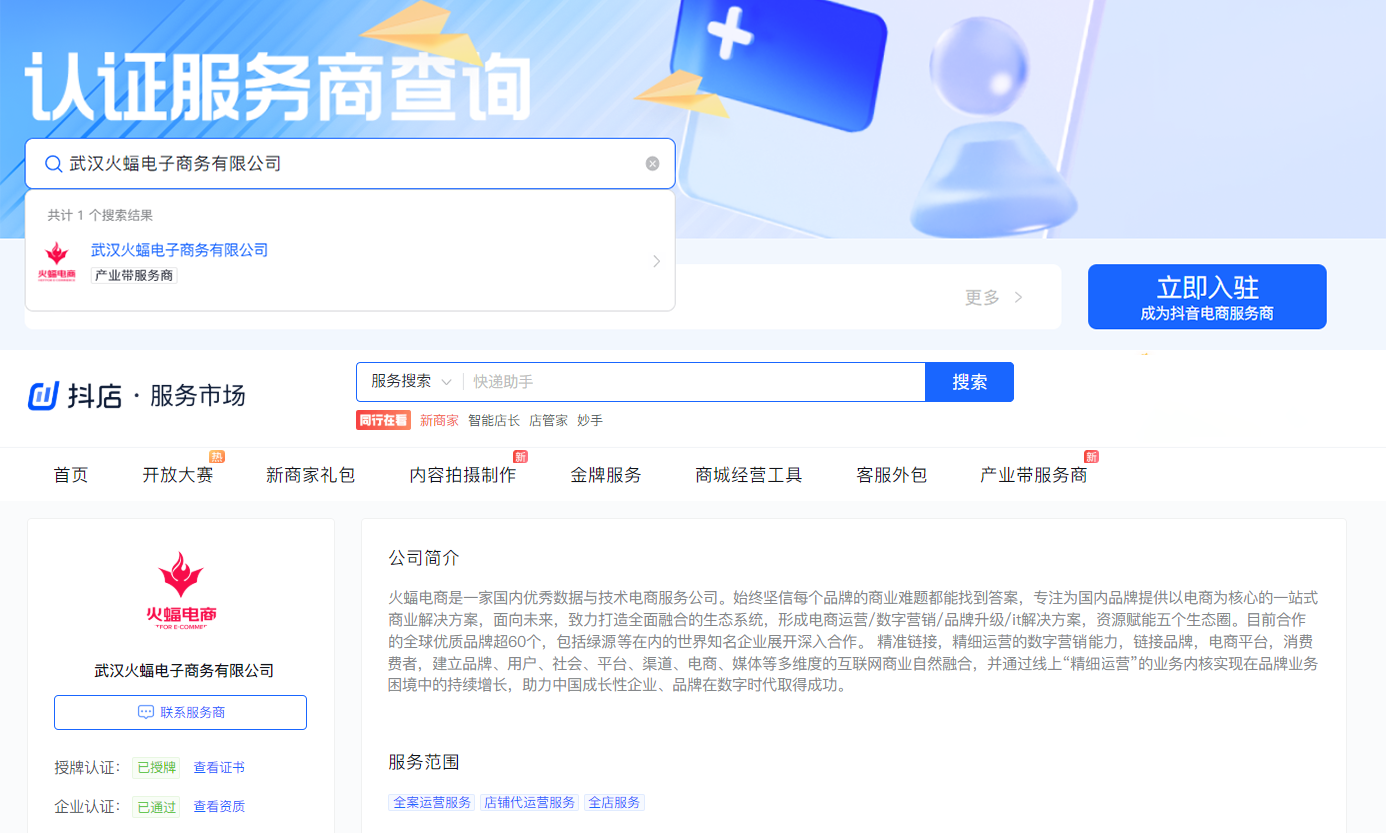Open the 服务搜索 dropdown

coord(411,382)
